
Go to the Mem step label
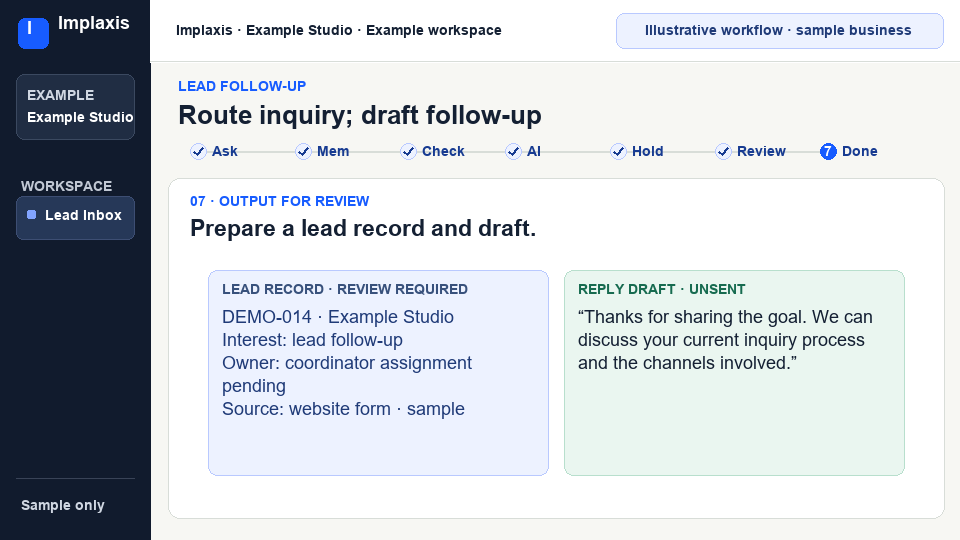[333, 151]
